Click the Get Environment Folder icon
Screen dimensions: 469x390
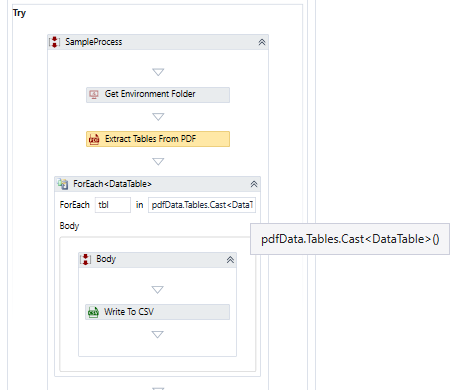click(94, 95)
